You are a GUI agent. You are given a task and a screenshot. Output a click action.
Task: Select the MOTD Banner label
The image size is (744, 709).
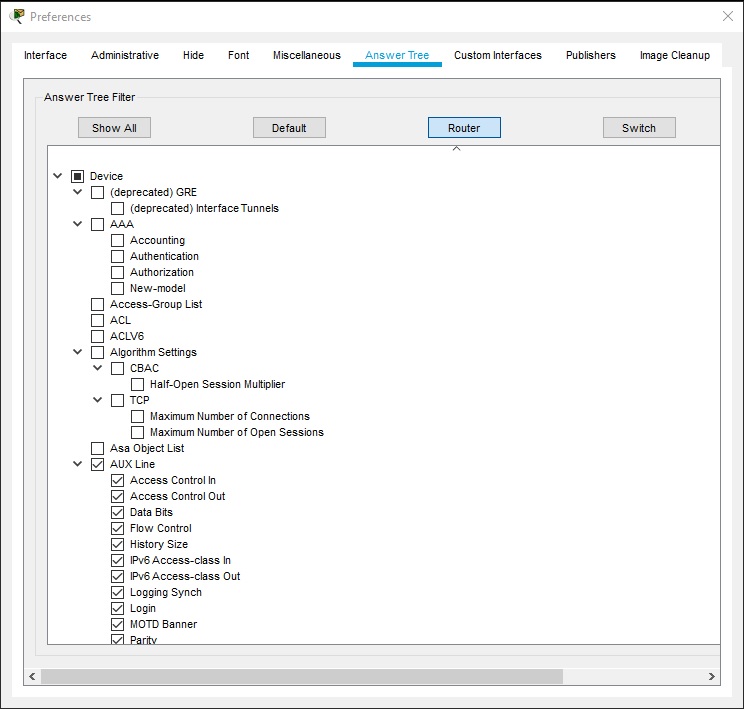163,624
